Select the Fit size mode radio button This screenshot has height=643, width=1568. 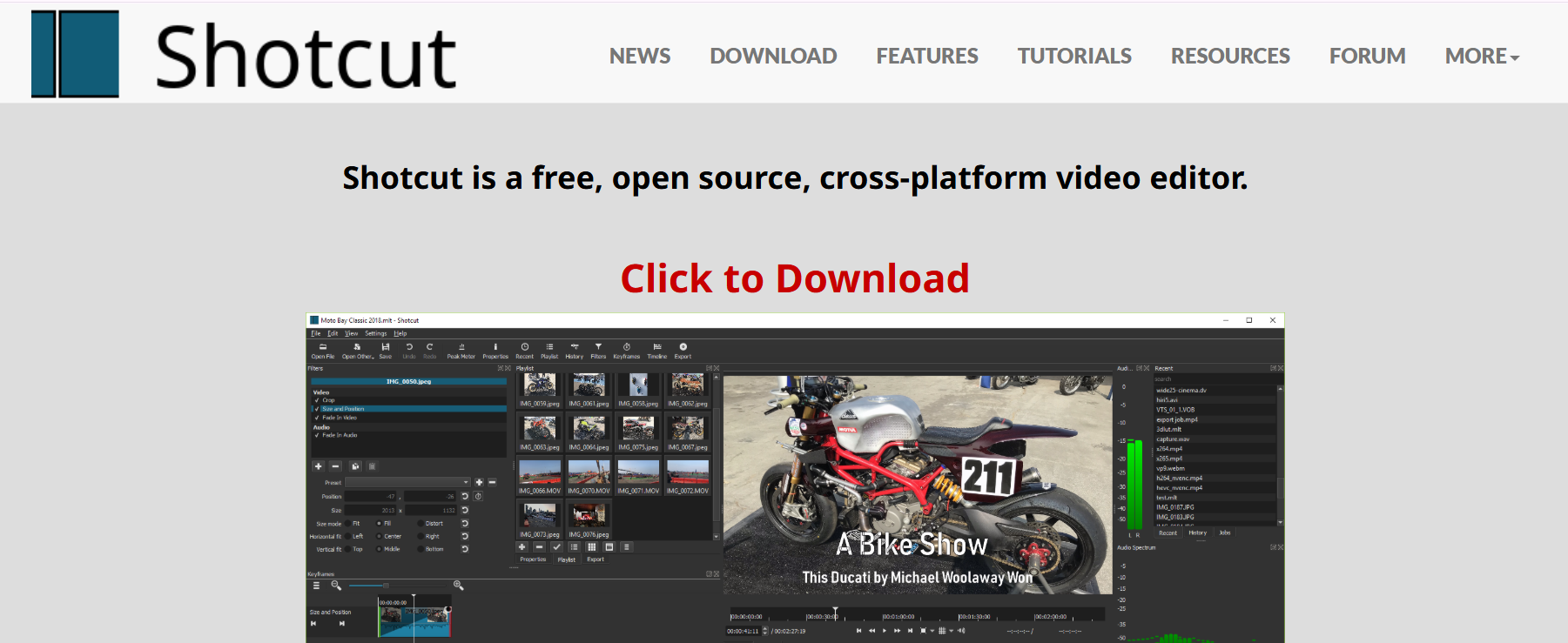tap(347, 524)
